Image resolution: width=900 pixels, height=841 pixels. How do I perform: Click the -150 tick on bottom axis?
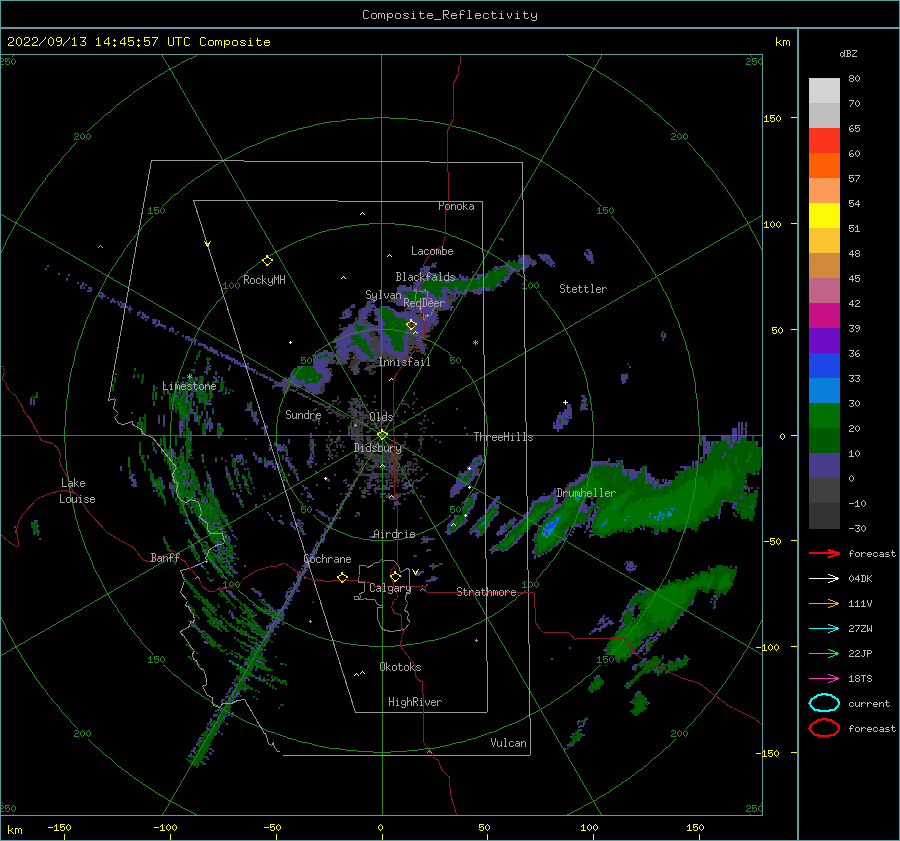point(59,827)
